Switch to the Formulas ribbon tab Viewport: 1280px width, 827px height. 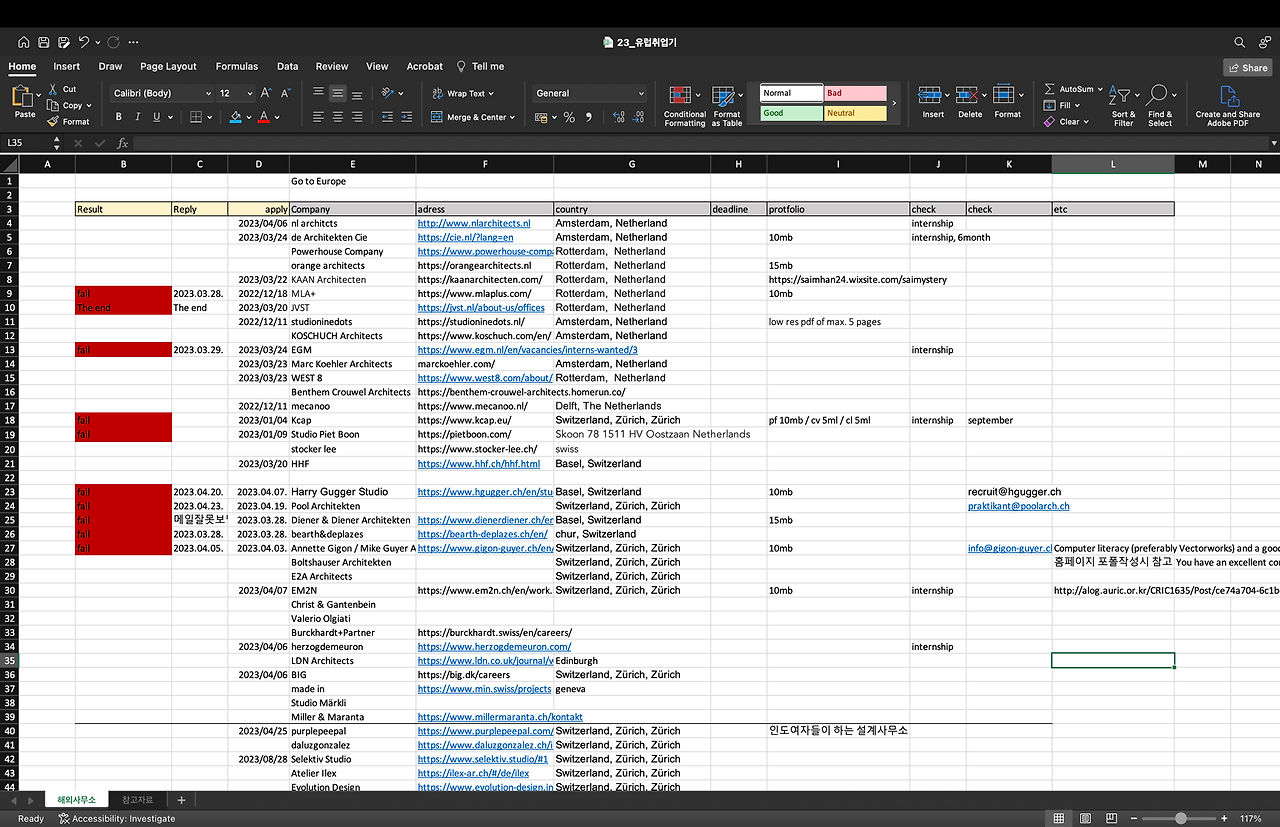click(x=236, y=66)
